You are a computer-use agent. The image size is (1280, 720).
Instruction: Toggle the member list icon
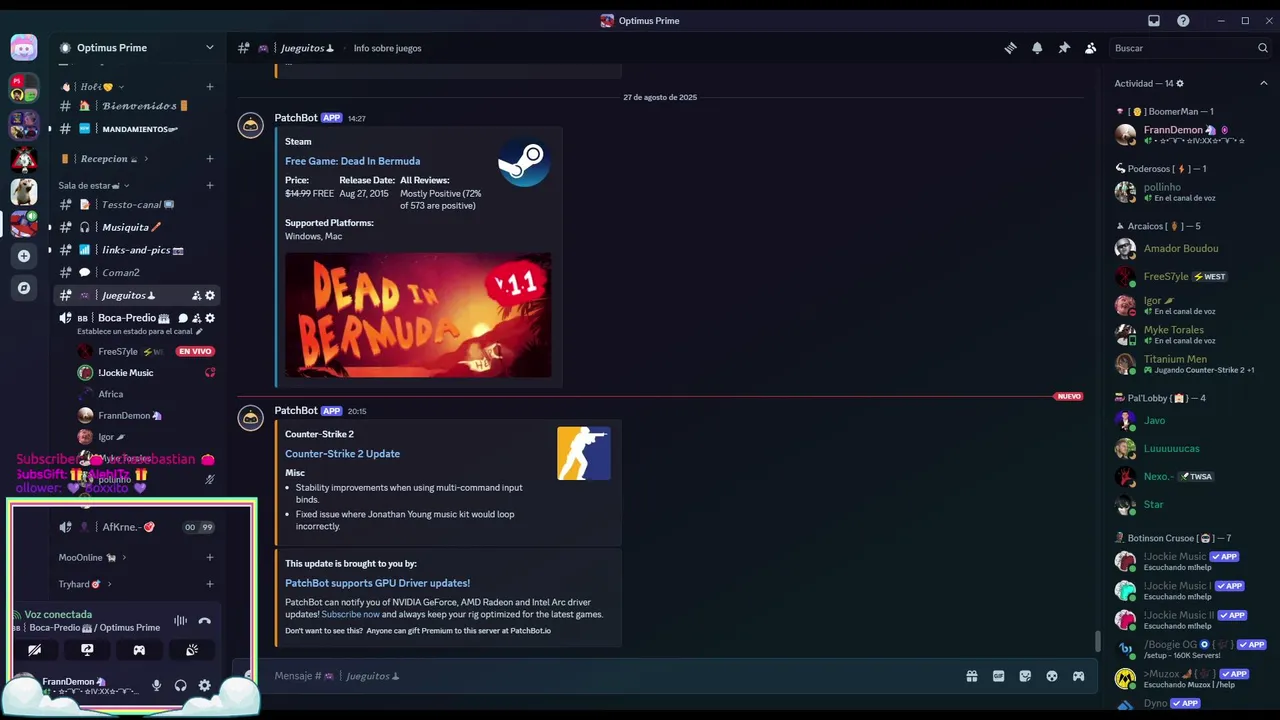[x=1090, y=48]
